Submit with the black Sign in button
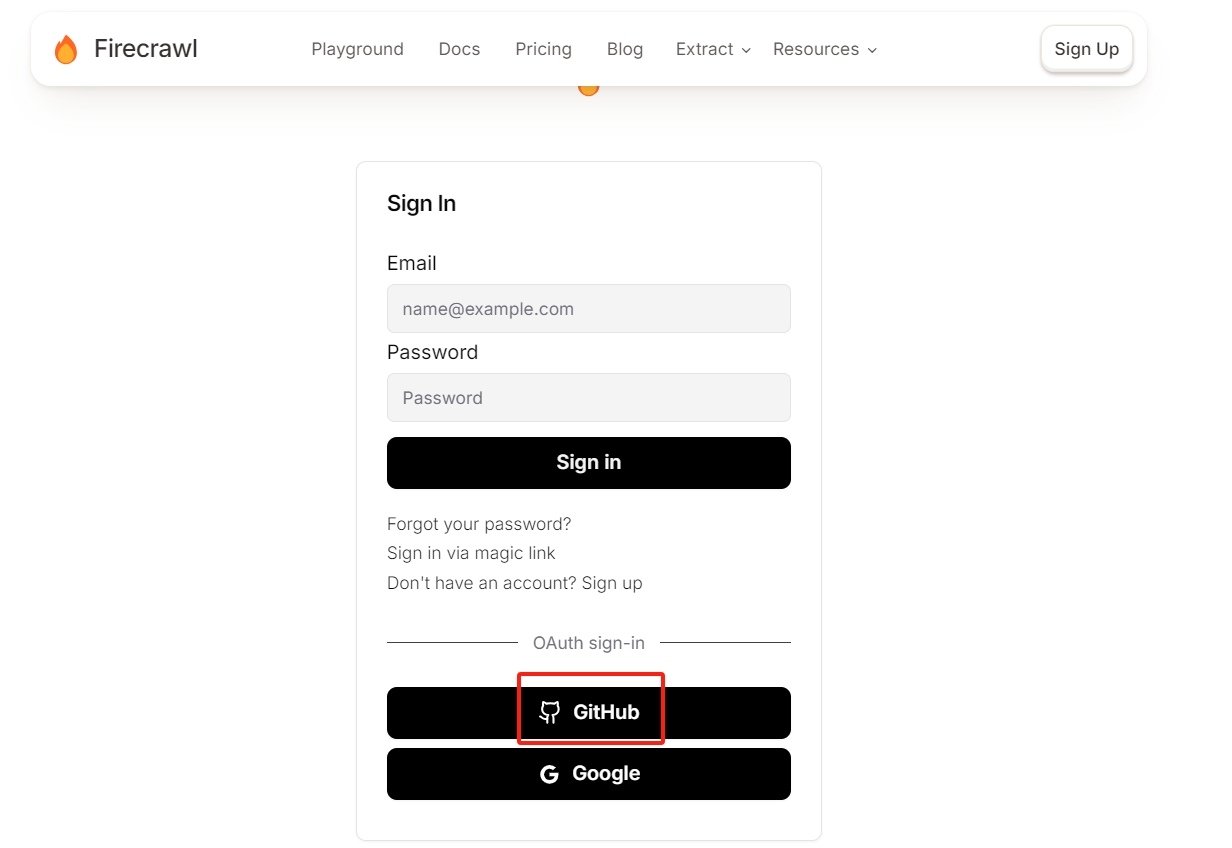This screenshot has height=848, width=1232. (589, 463)
